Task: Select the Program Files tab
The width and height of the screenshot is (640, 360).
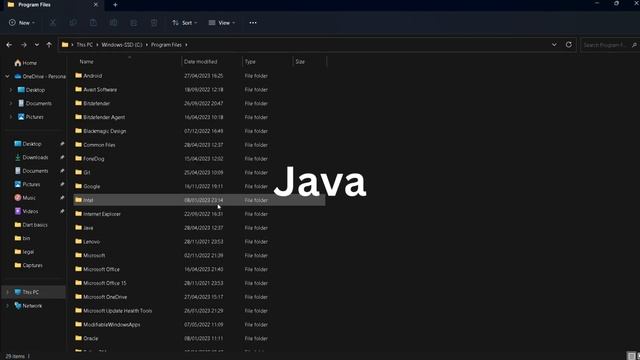Action: point(53,5)
